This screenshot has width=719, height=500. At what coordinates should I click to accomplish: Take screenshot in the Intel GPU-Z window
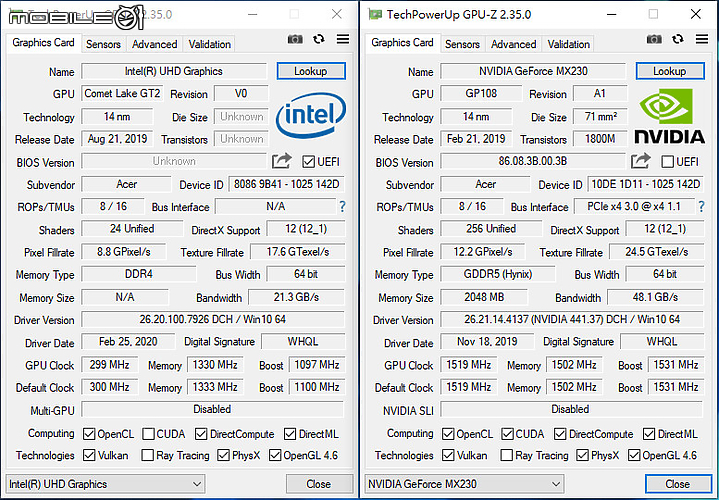[x=295, y=39]
